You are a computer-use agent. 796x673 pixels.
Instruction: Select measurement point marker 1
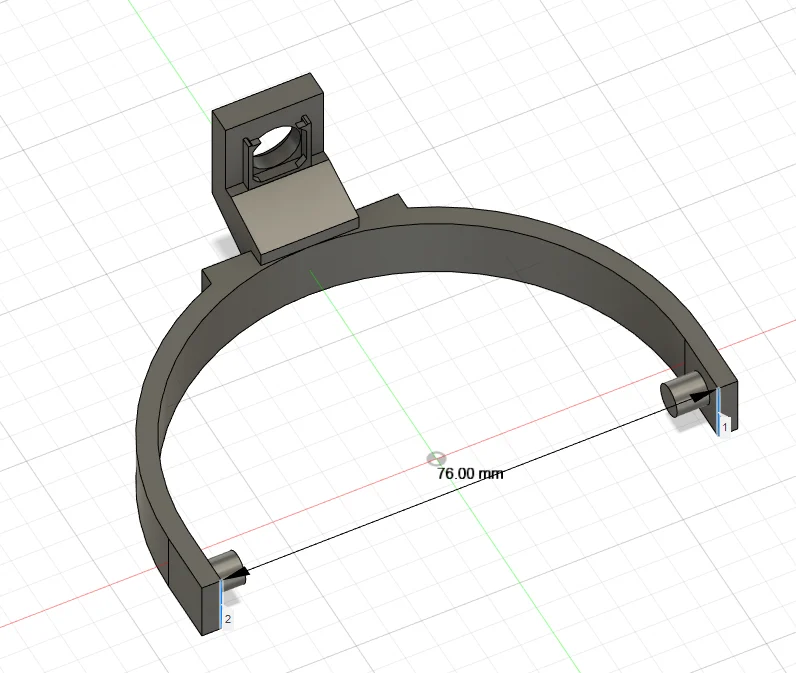(x=725, y=427)
